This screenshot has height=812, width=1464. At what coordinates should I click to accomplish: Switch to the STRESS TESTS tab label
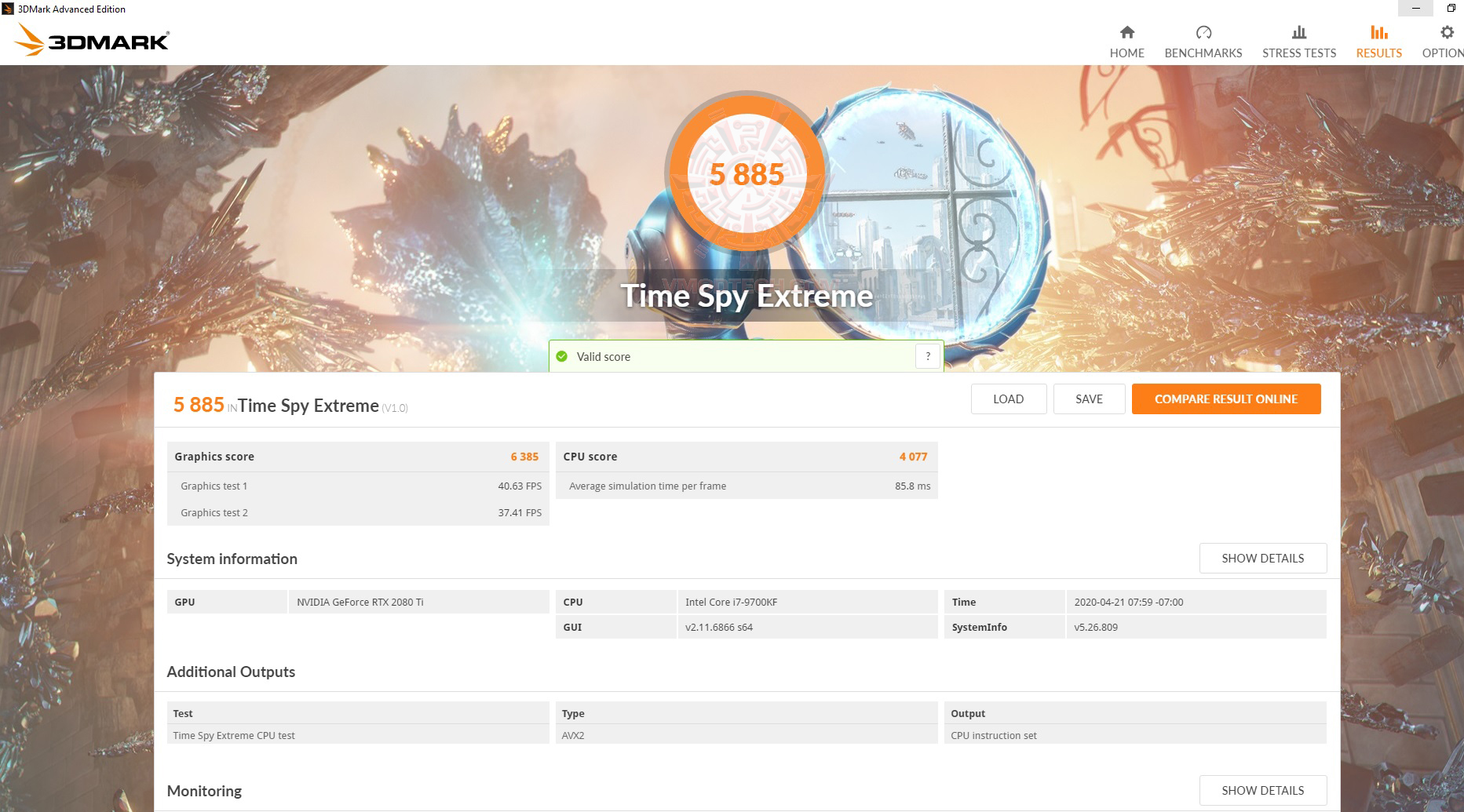[1299, 53]
